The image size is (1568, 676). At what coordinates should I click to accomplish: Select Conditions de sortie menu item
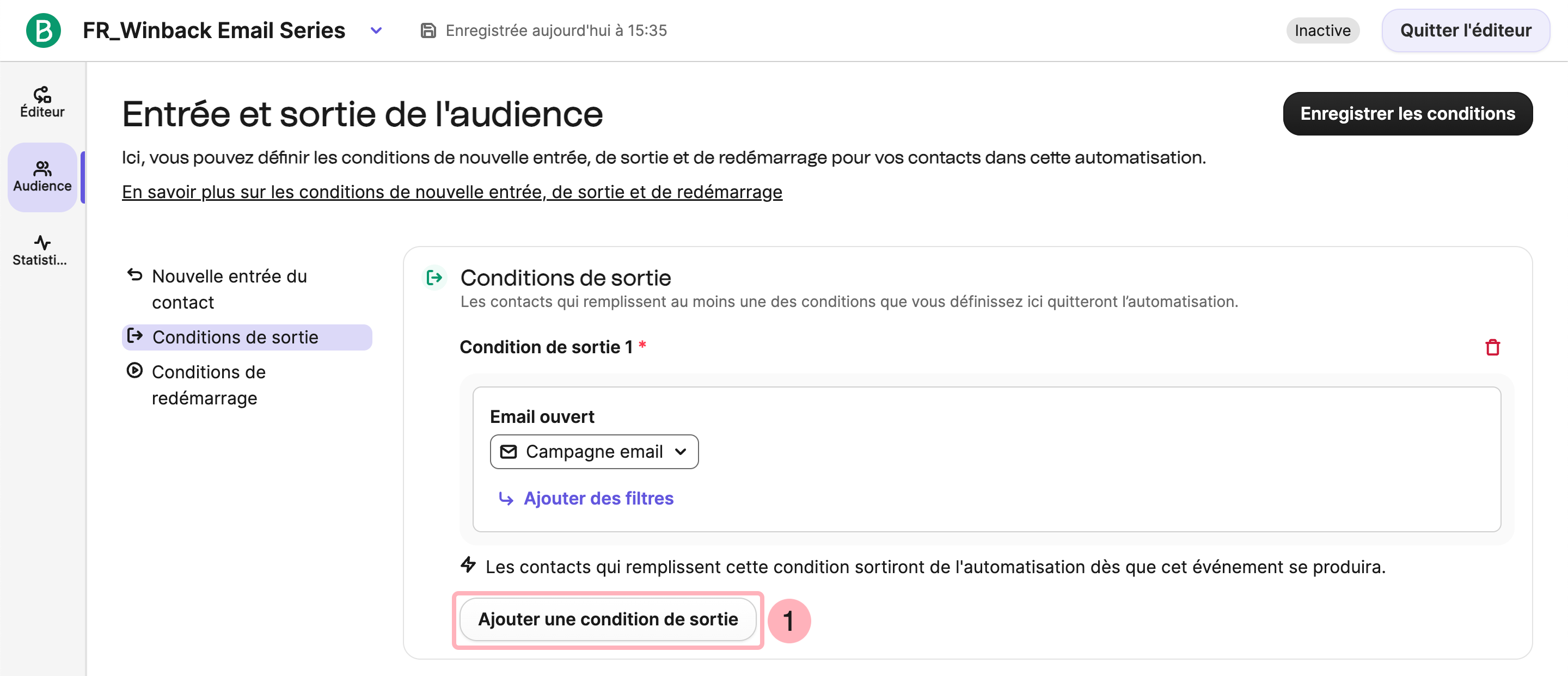point(247,337)
